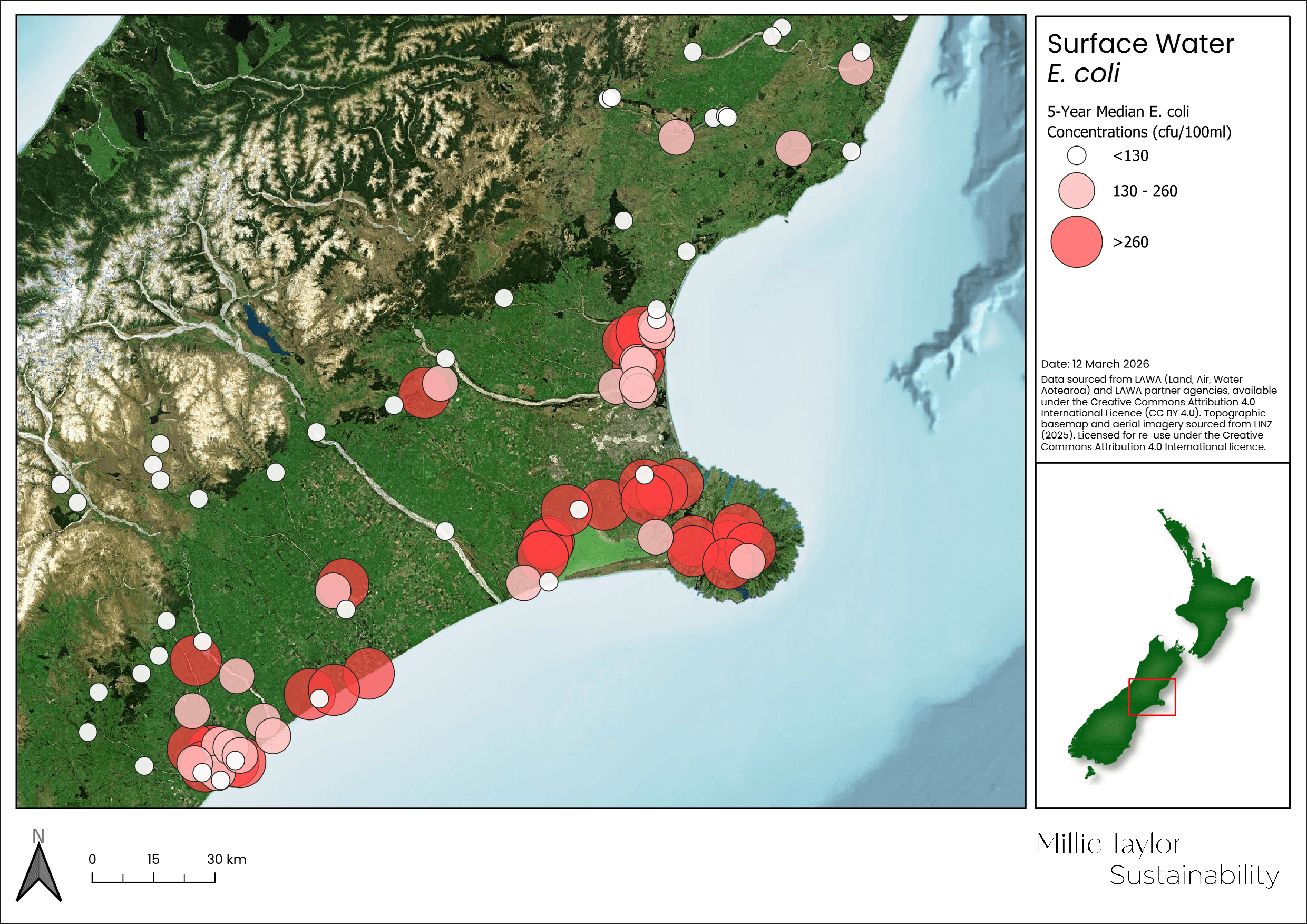Image resolution: width=1307 pixels, height=924 pixels.
Task: Click the 15 label on scale bar
Action: [153, 859]
